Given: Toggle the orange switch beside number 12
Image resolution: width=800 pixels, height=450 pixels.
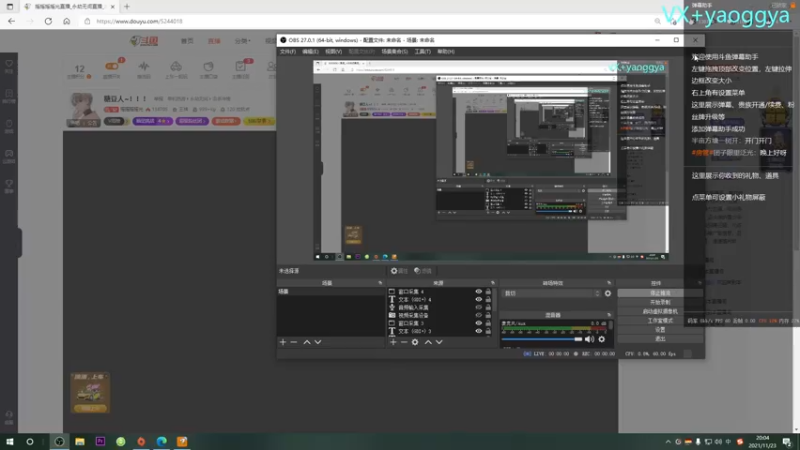Looking at the screenshot, I should [111, 66].
